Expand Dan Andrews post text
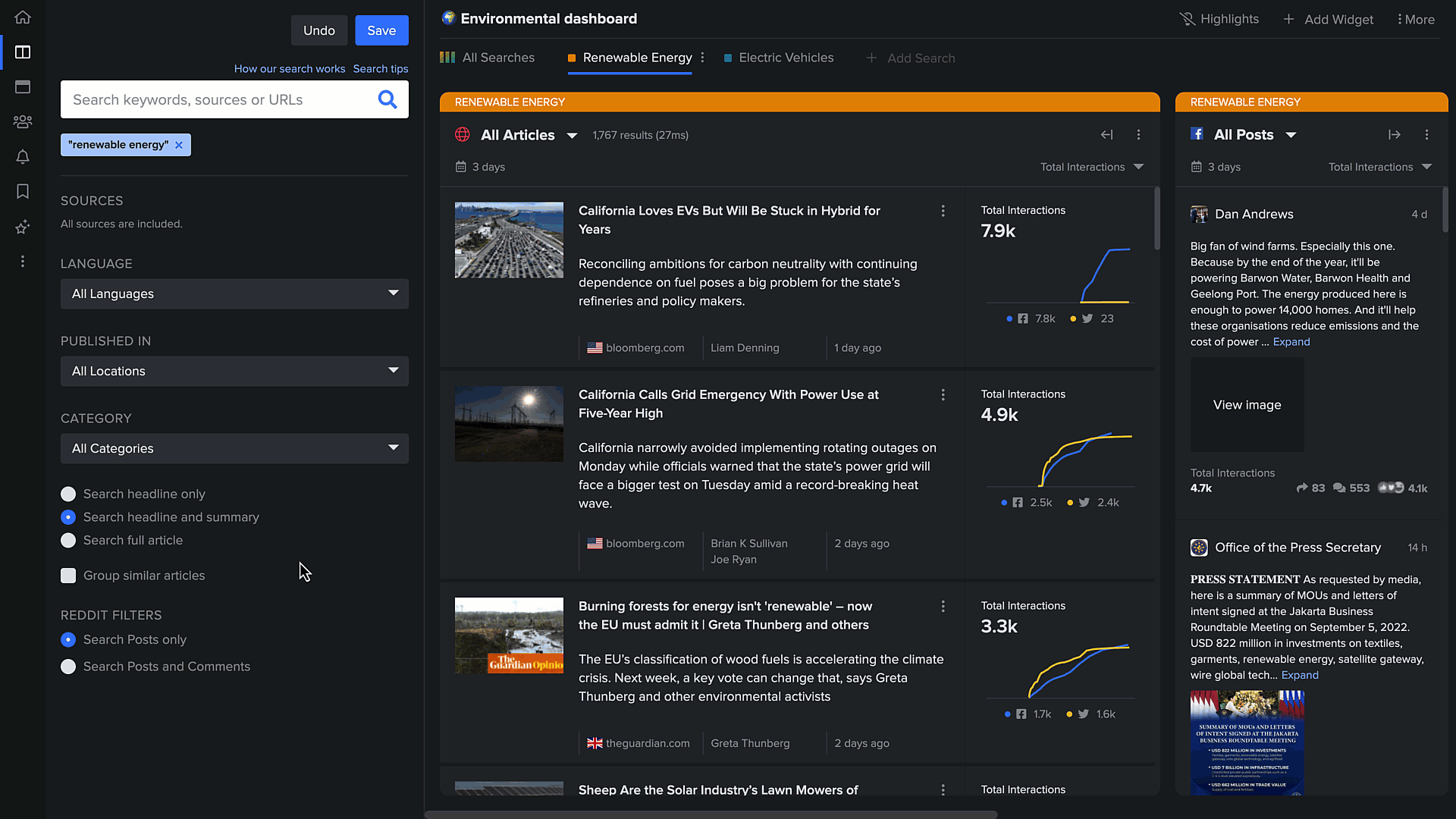 [1291, 342]
